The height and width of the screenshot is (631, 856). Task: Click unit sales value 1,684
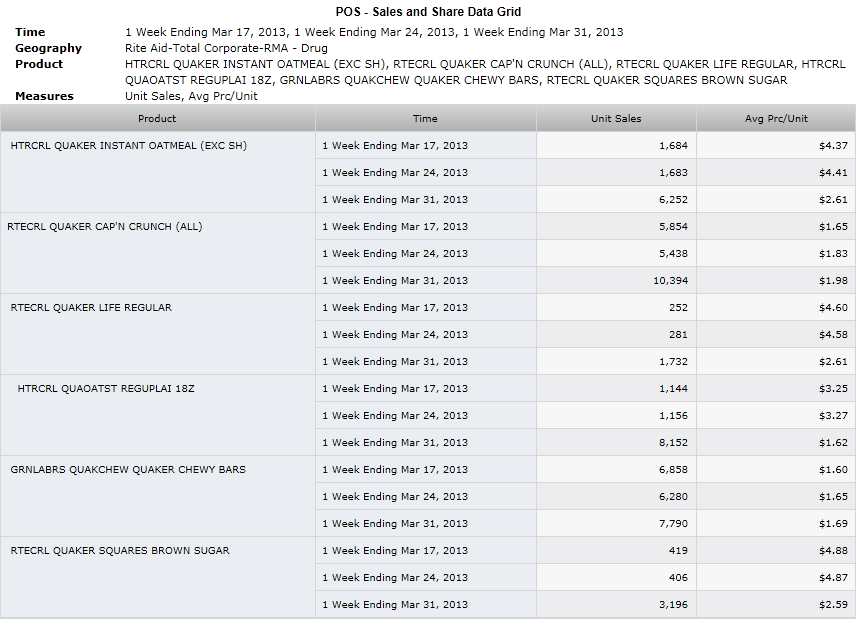[x=673, y=146]
